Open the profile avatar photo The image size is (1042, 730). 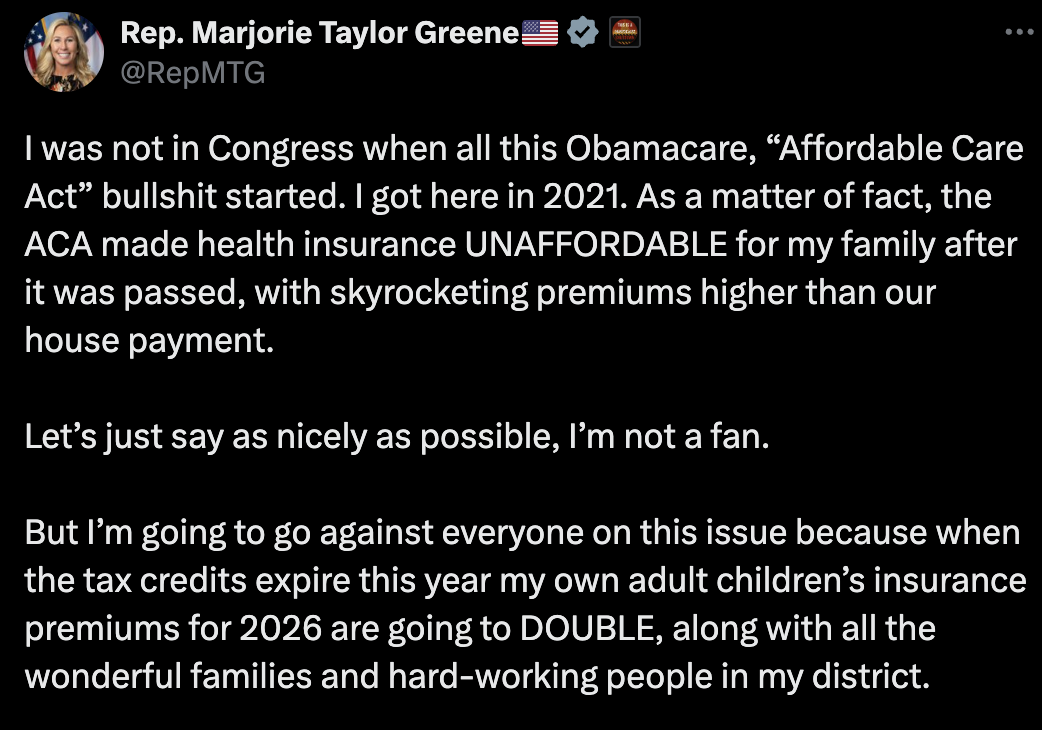(64, 52)
